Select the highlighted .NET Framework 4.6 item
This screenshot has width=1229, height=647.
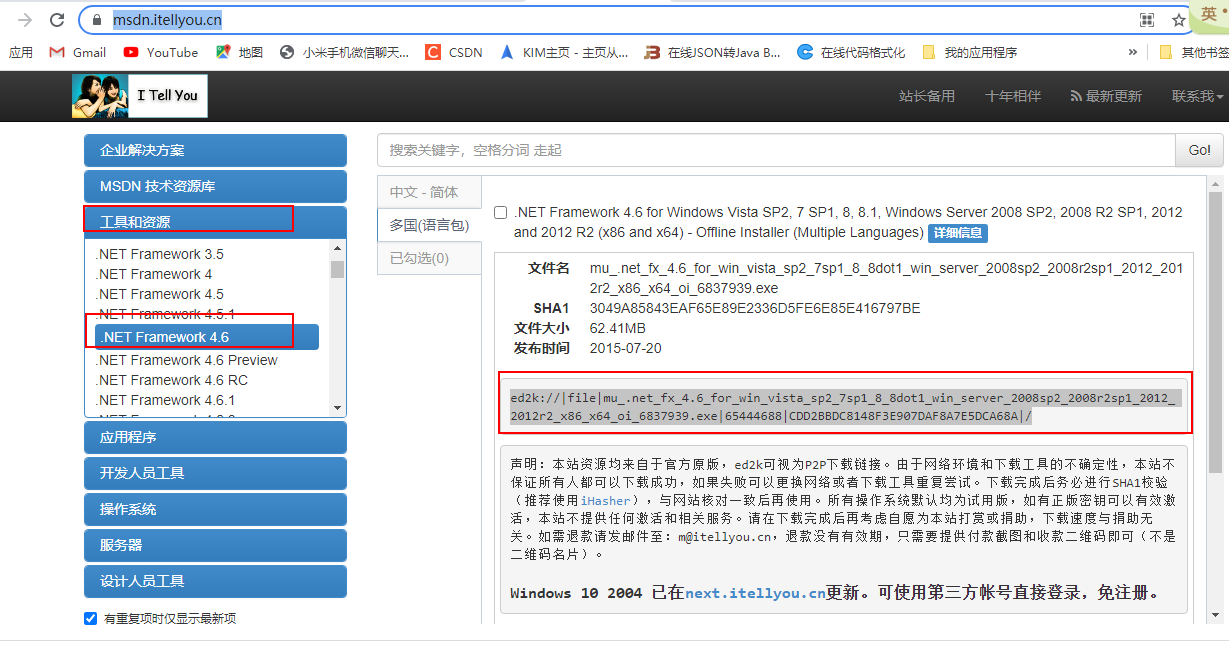pos(207,337)
